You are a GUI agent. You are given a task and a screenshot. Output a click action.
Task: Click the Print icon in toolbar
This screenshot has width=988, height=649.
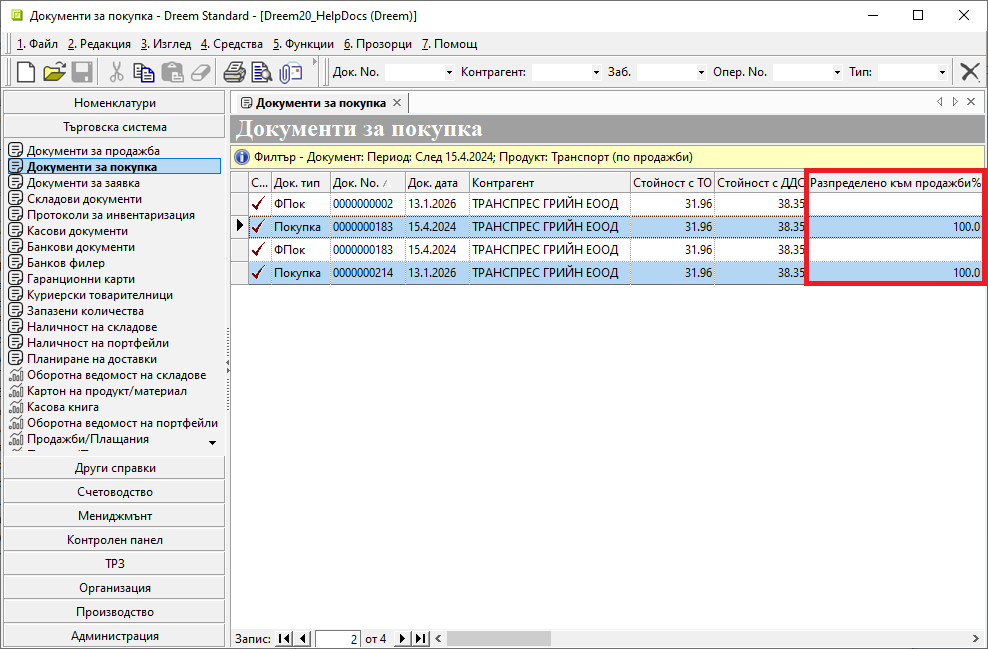point(234,72)
